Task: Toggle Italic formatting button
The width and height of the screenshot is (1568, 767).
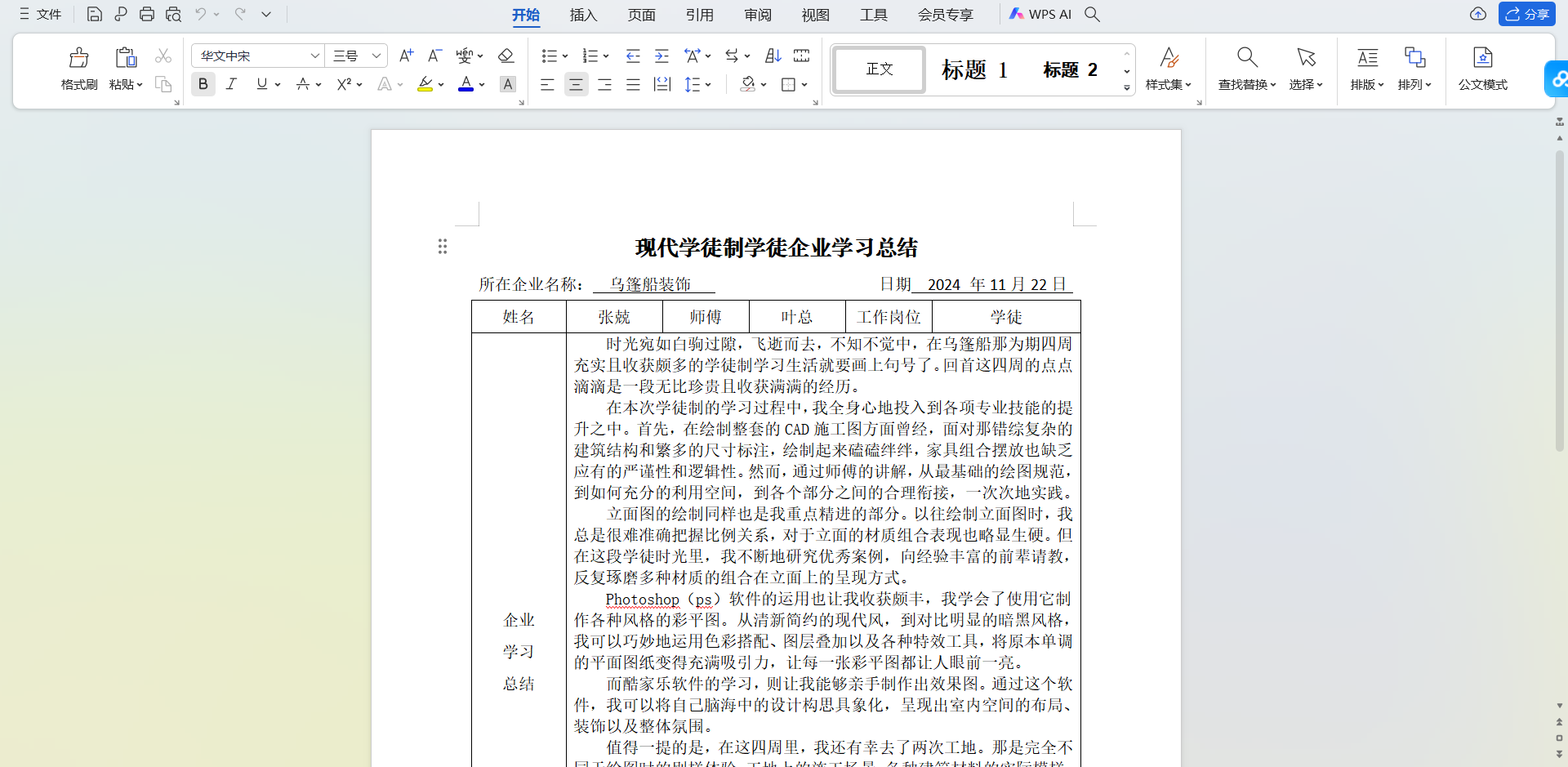Action: (232, 84)
